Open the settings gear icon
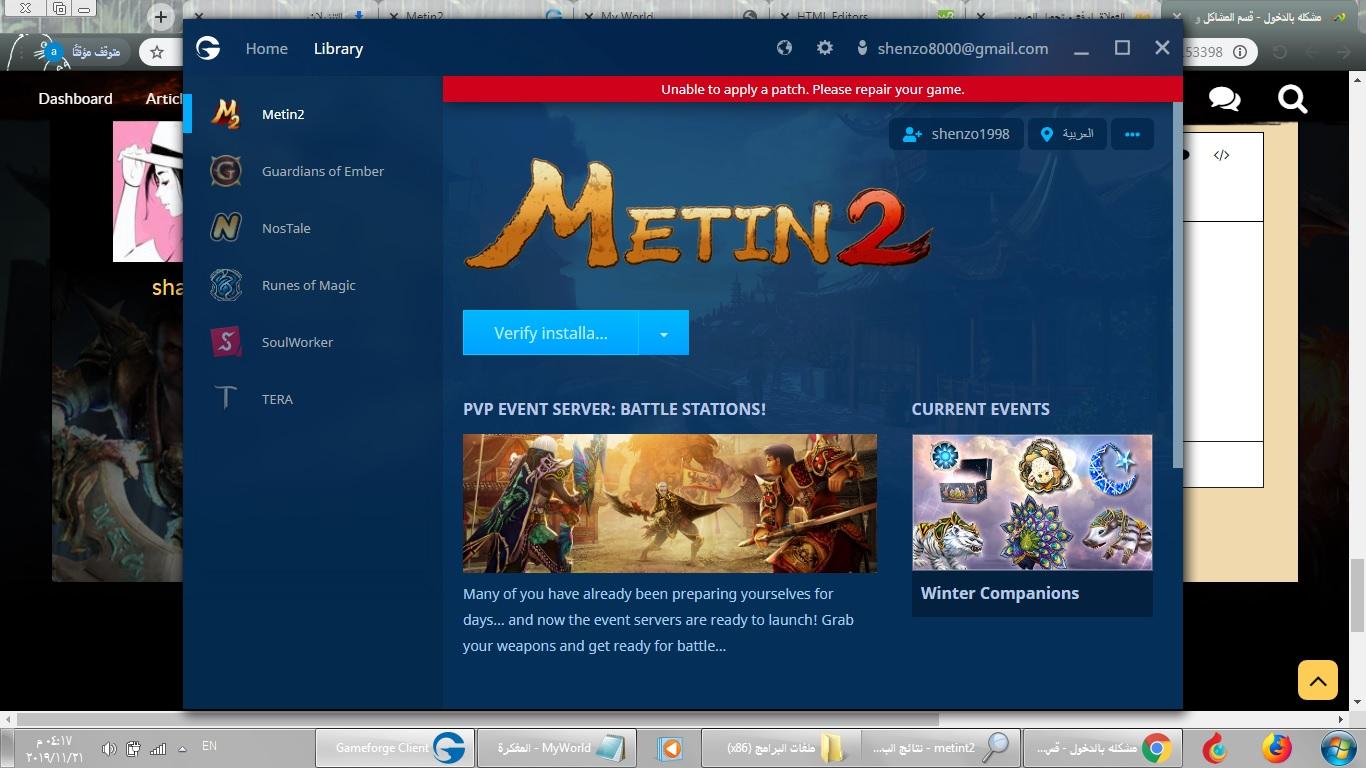Image resolution: width=1366 pixels, height=768 pixels. tap(824, 48)
